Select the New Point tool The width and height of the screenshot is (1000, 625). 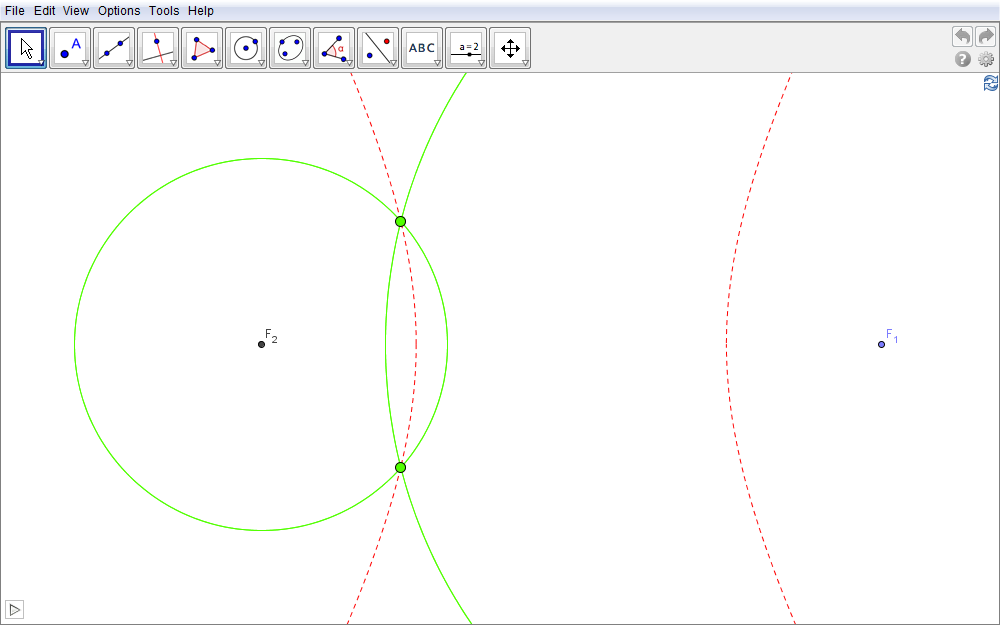(70, 48)
